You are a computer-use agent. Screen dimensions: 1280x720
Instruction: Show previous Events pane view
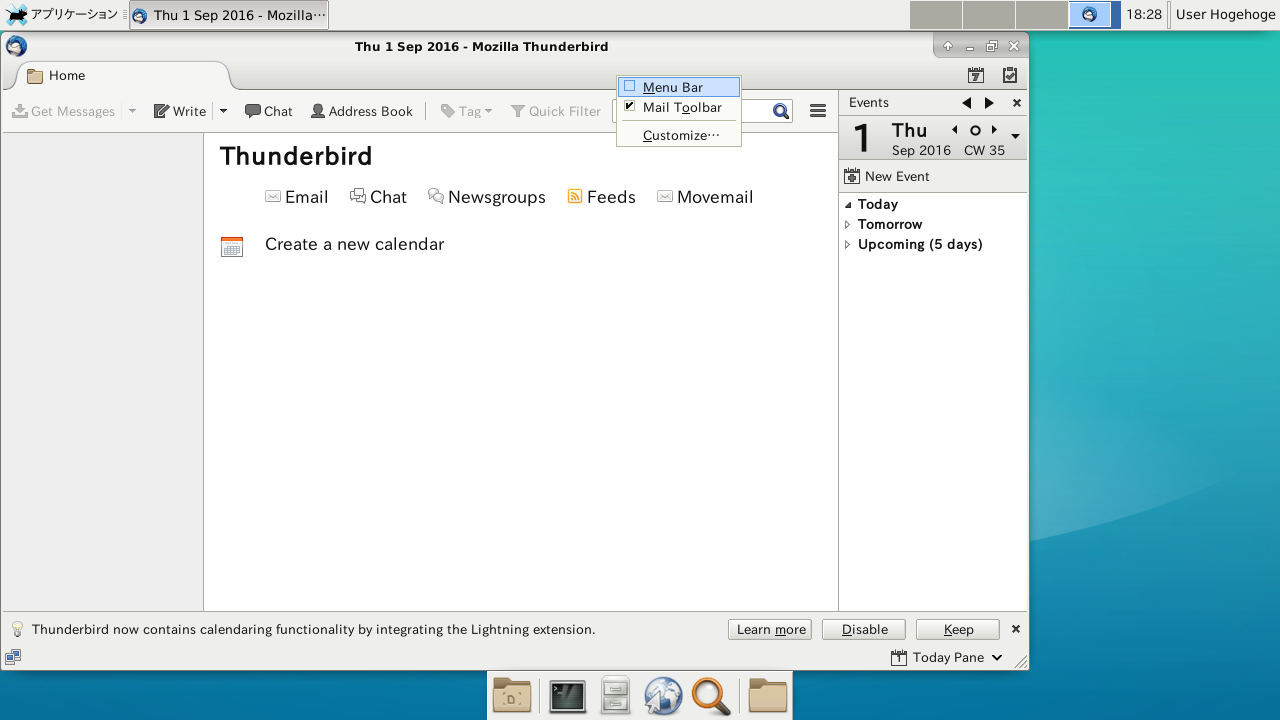tap(967, 103)
